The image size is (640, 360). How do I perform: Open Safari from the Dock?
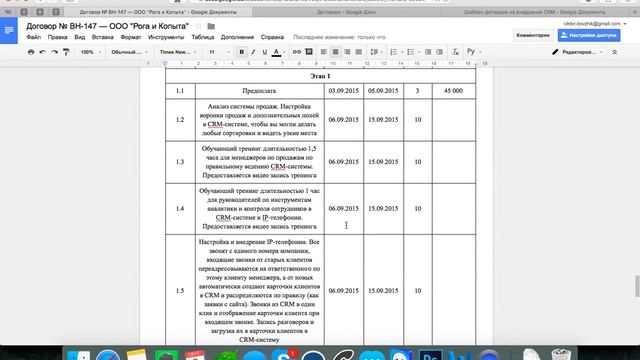click(108, 354)
